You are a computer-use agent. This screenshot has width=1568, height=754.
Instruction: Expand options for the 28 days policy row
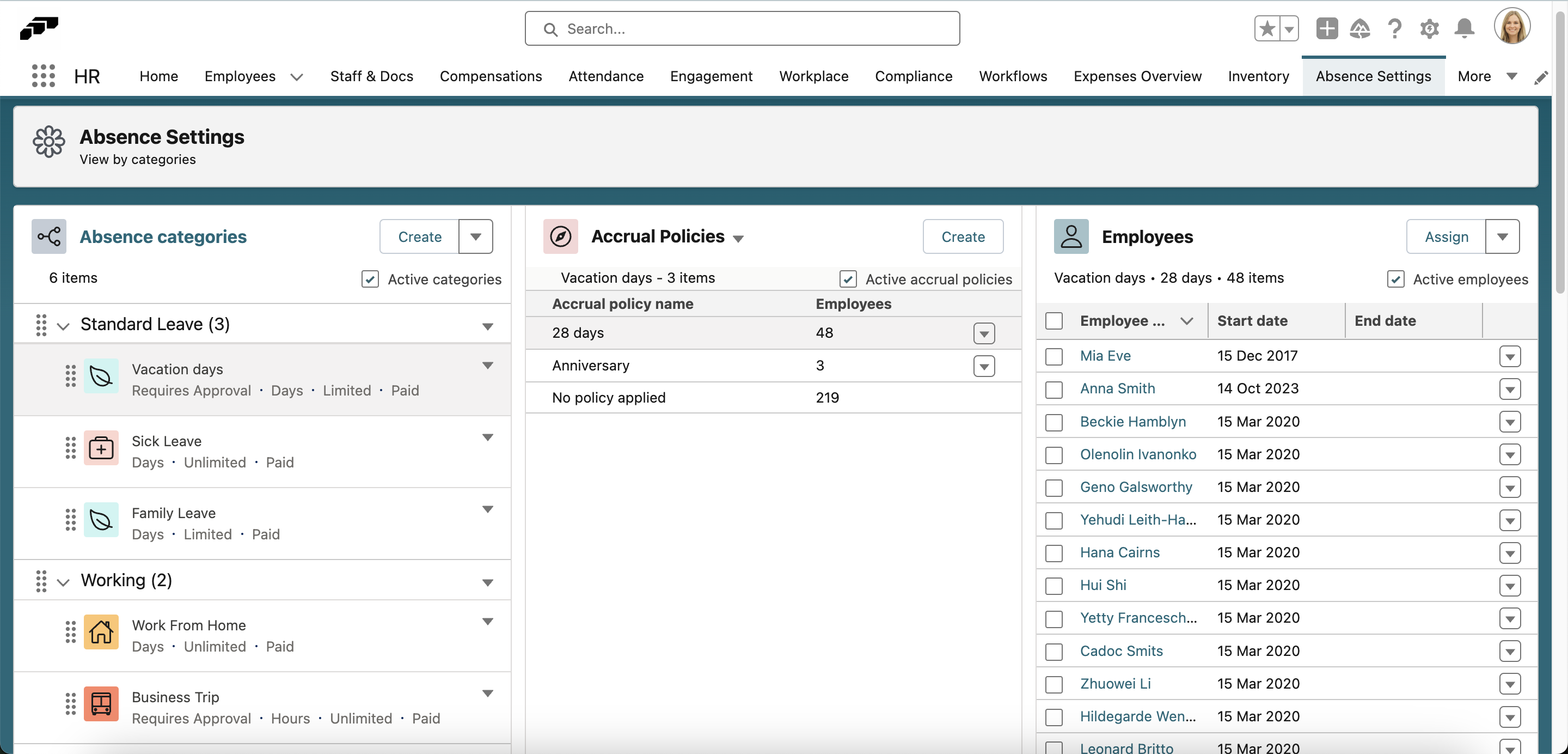point(984,333)
